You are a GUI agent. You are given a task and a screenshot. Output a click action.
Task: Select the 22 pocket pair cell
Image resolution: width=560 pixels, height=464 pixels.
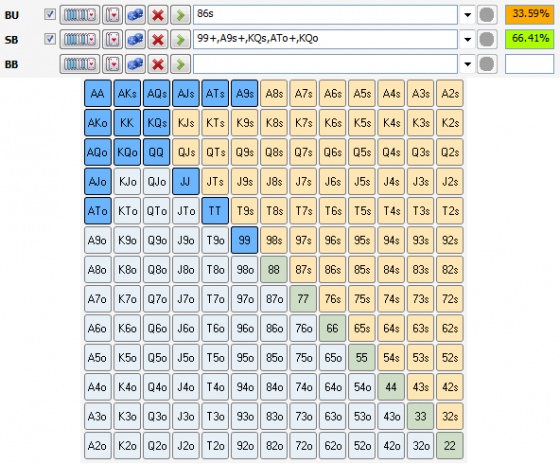tap(450, 445)
